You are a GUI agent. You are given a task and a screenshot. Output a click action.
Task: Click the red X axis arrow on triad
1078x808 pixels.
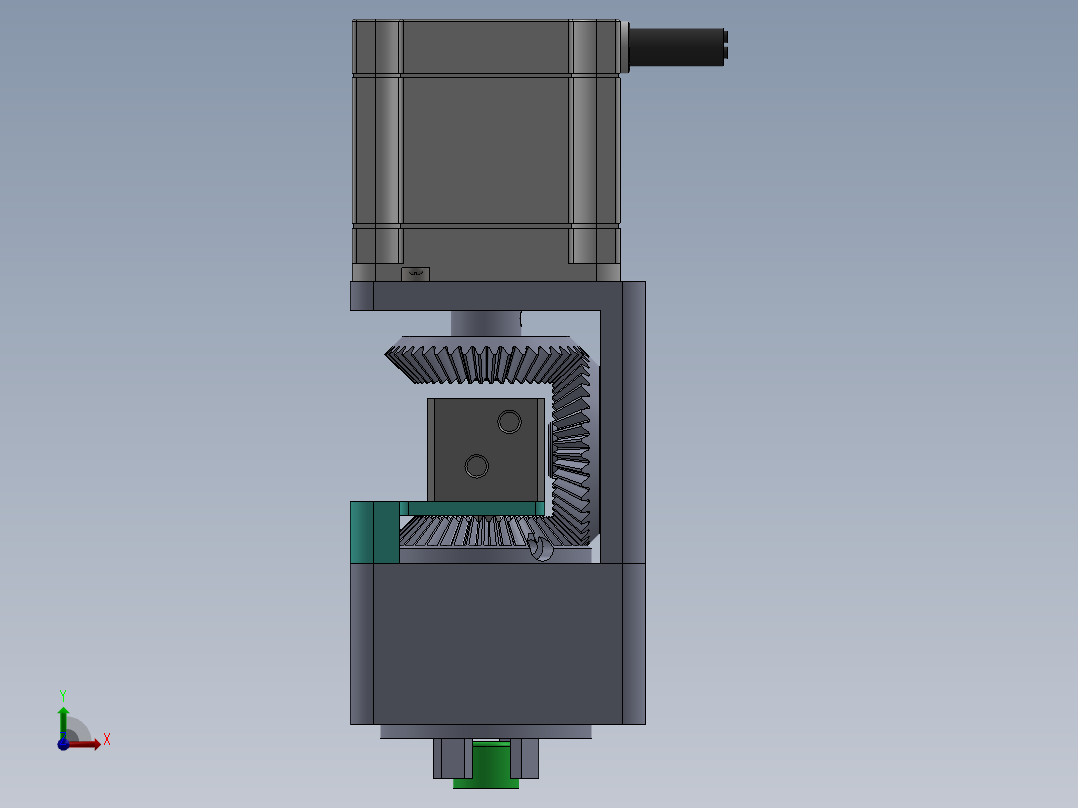pyautogui.click(x=86, y=744)
